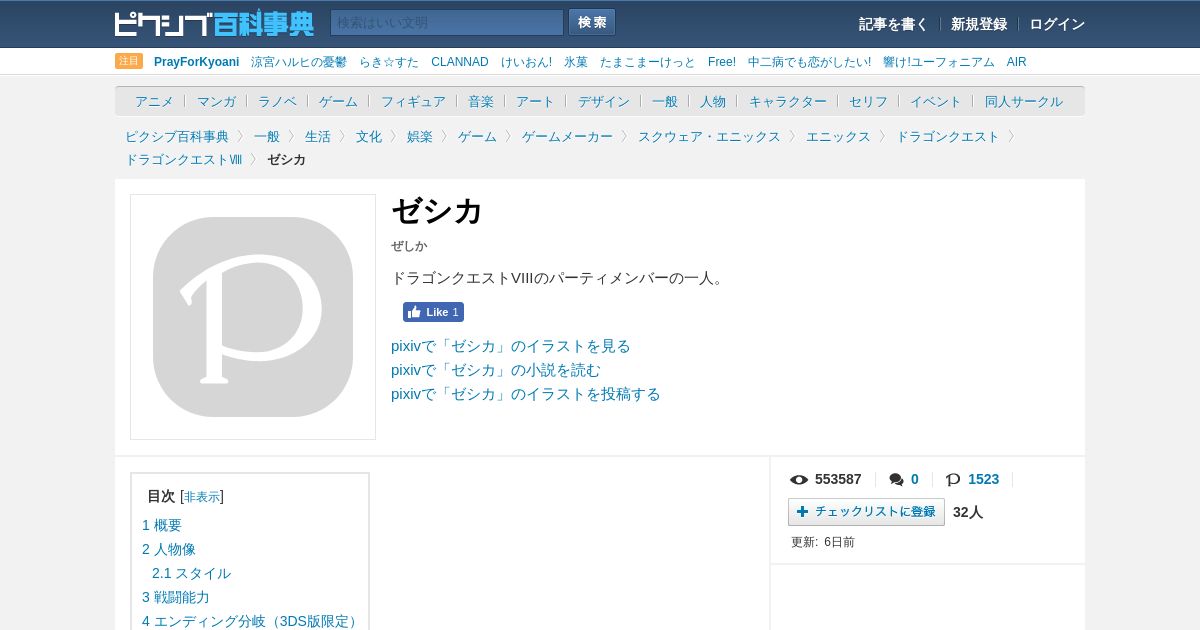Open pixivで「ゼシカ」の小説を読む link
Image resolution: width=1200 pixels, height=630 pixels.
click(496, 370)
